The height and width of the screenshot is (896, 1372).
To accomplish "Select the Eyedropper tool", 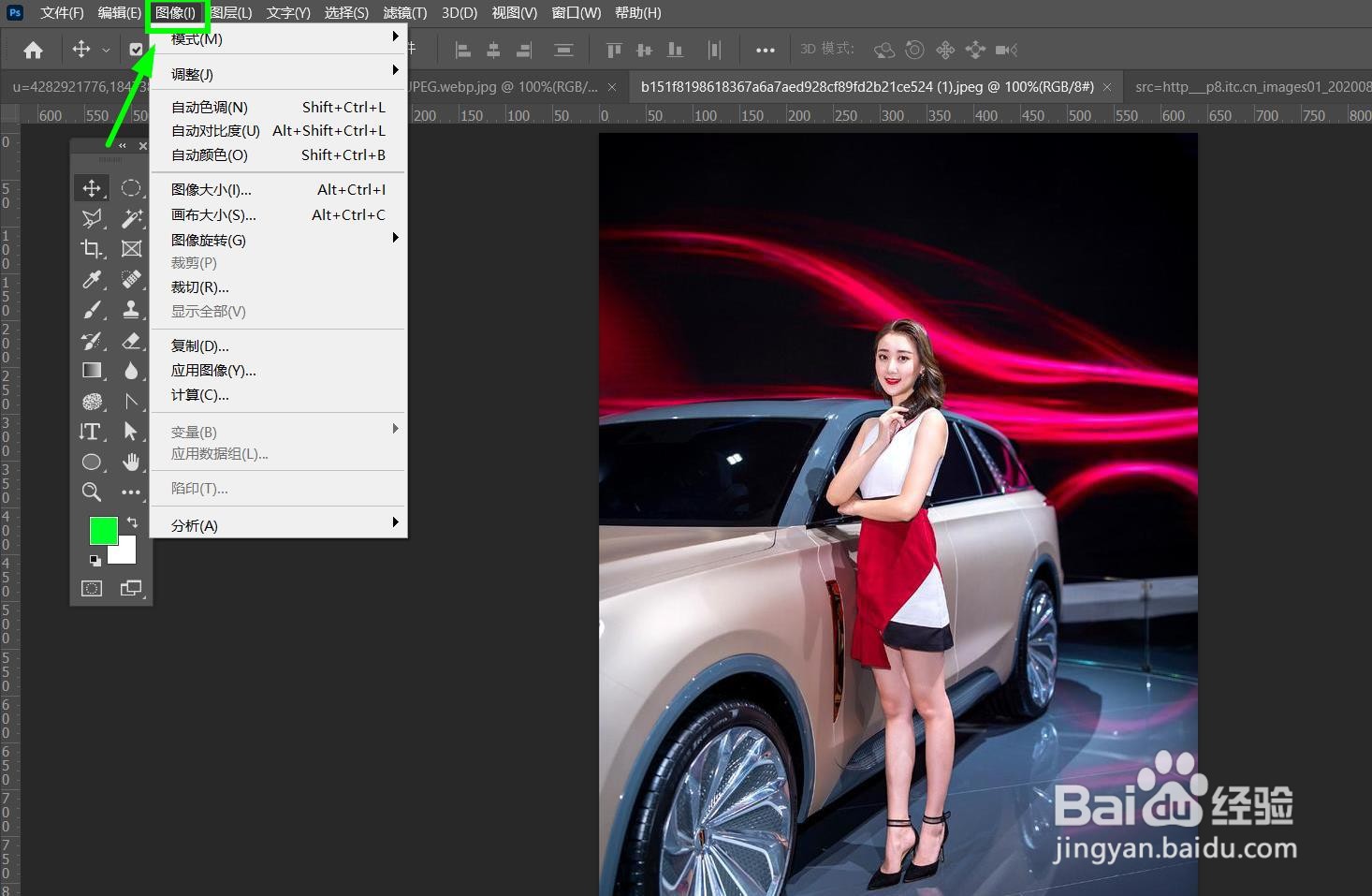I will [92, 279].
